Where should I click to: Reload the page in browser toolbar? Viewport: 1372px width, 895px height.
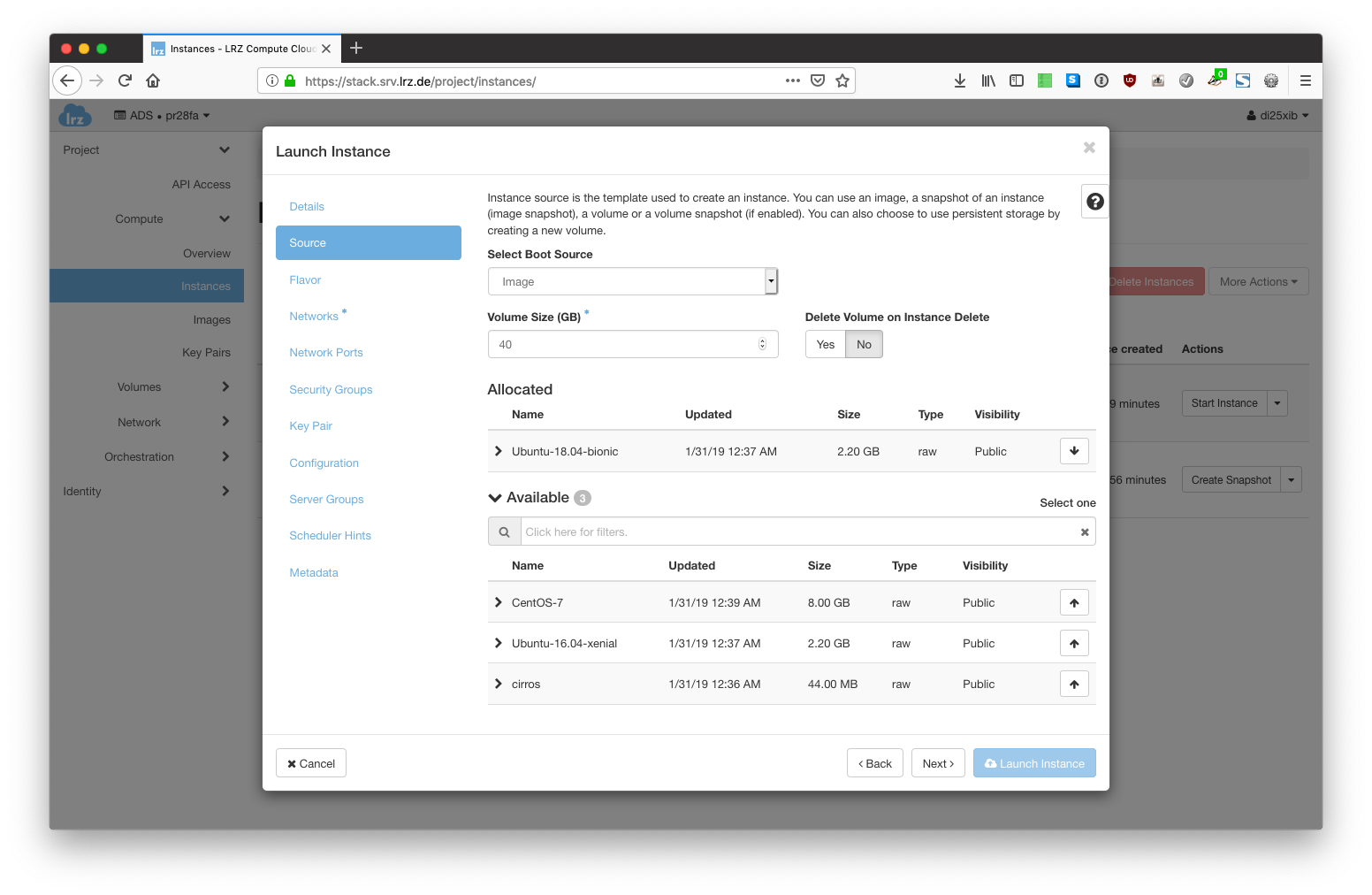click(125, 80)
